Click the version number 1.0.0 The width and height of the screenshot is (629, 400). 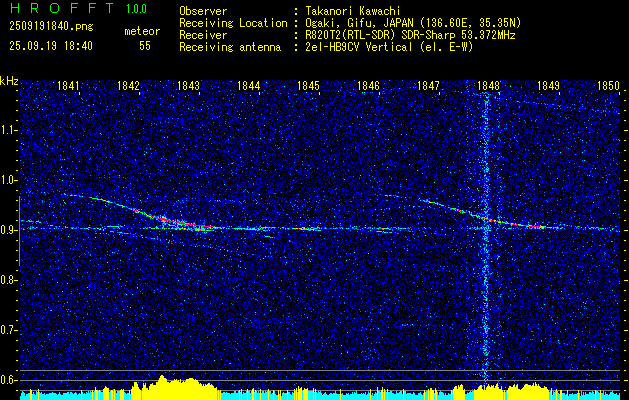click(136, 8)
